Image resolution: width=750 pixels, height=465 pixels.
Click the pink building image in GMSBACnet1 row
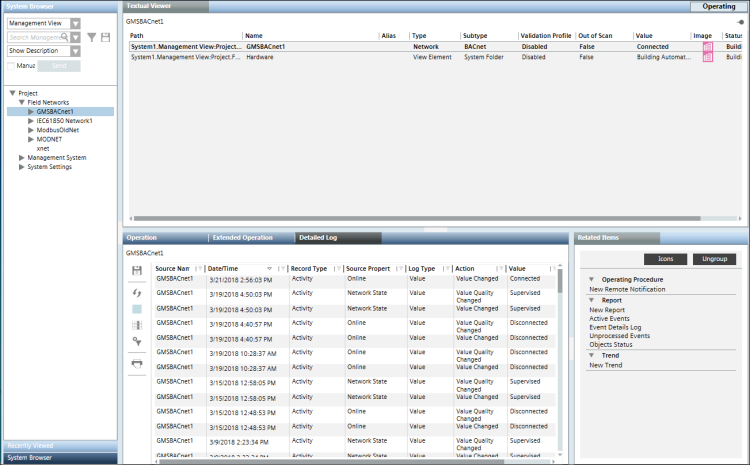coord(708,47)
